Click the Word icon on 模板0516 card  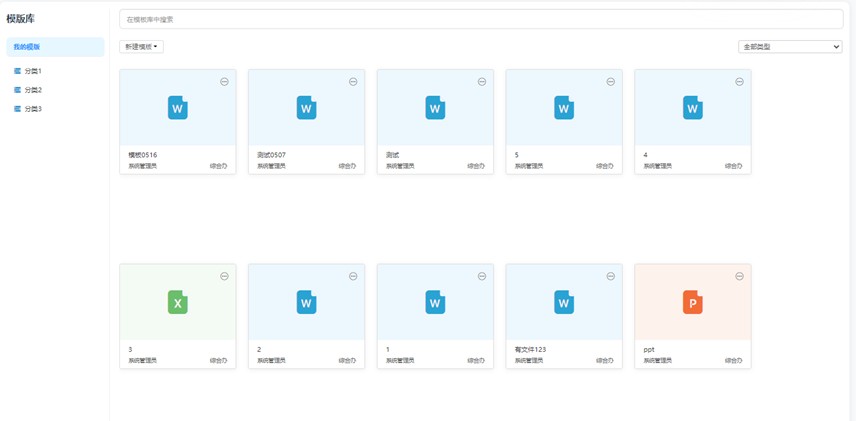point(177,107)
